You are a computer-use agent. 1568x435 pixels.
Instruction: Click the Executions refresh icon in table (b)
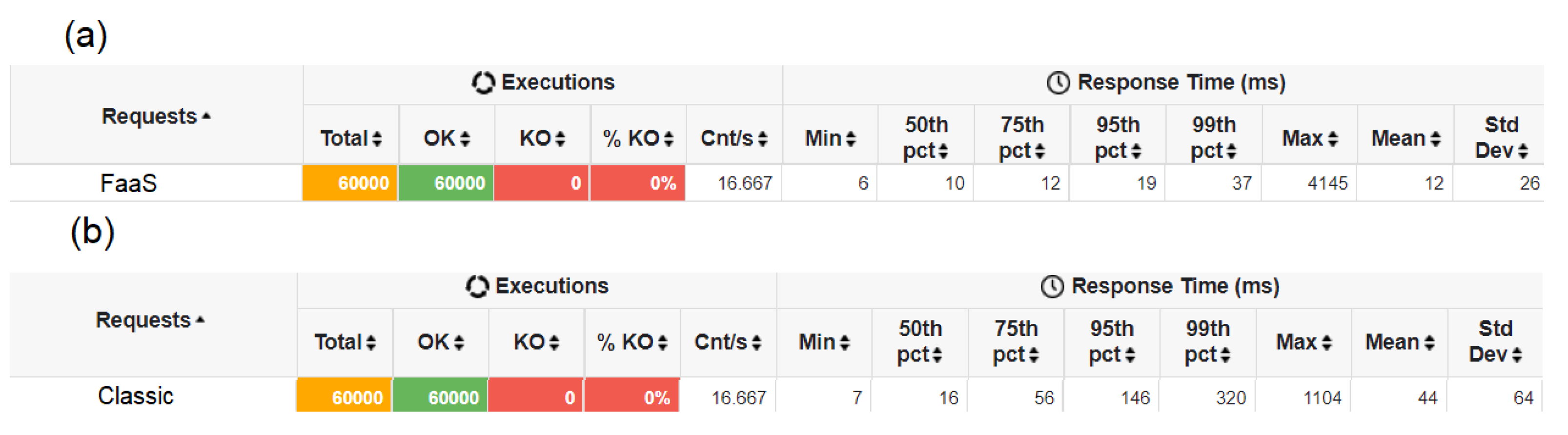click(x=477, y=287)
